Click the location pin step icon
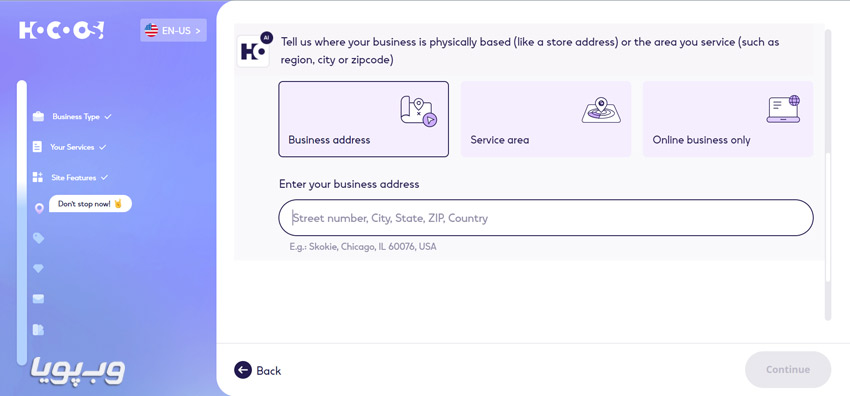 pos(38,208)
